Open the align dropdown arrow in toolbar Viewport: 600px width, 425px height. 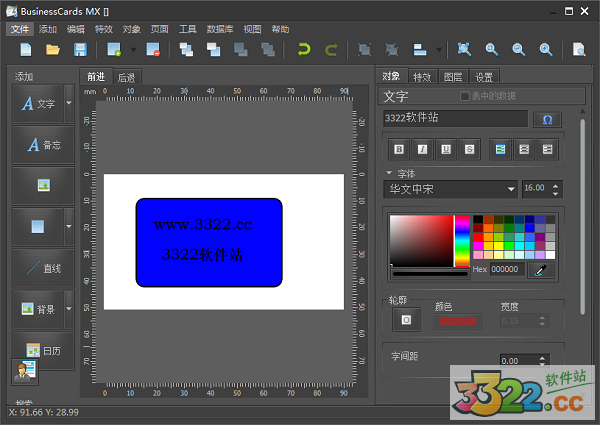(x=439, y=50)
